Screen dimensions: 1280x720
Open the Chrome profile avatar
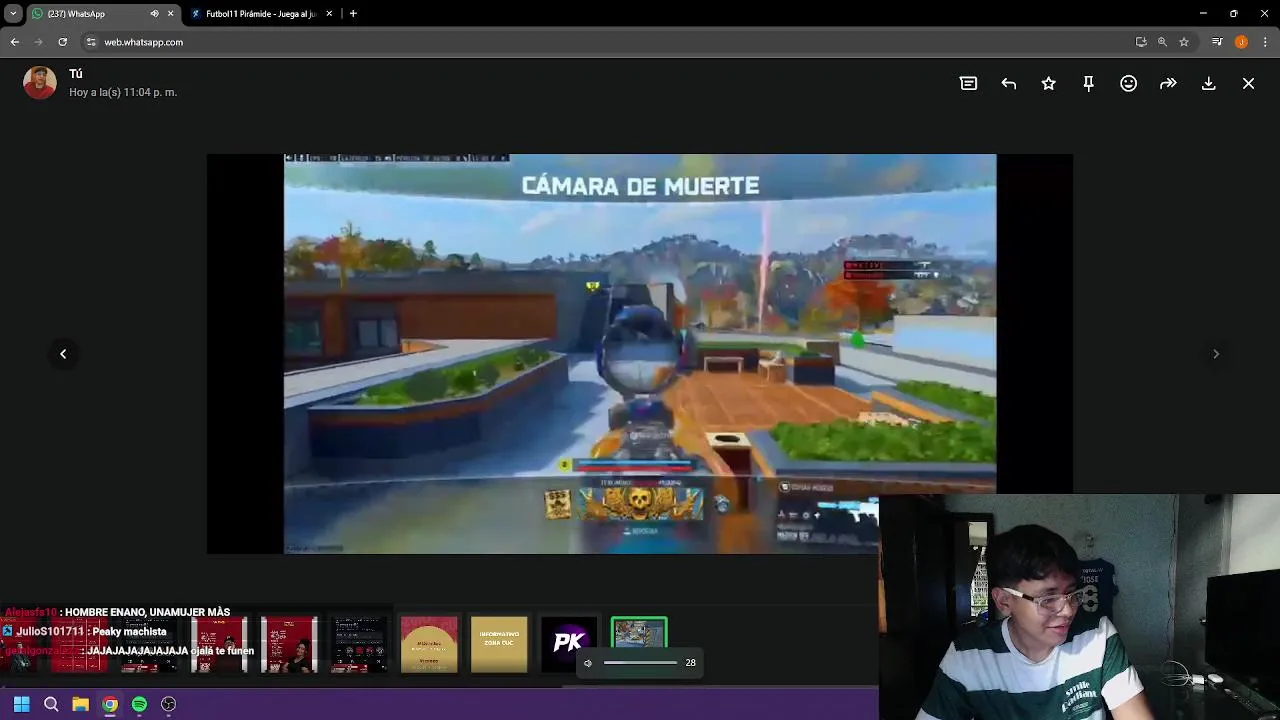pos(1241,42)
